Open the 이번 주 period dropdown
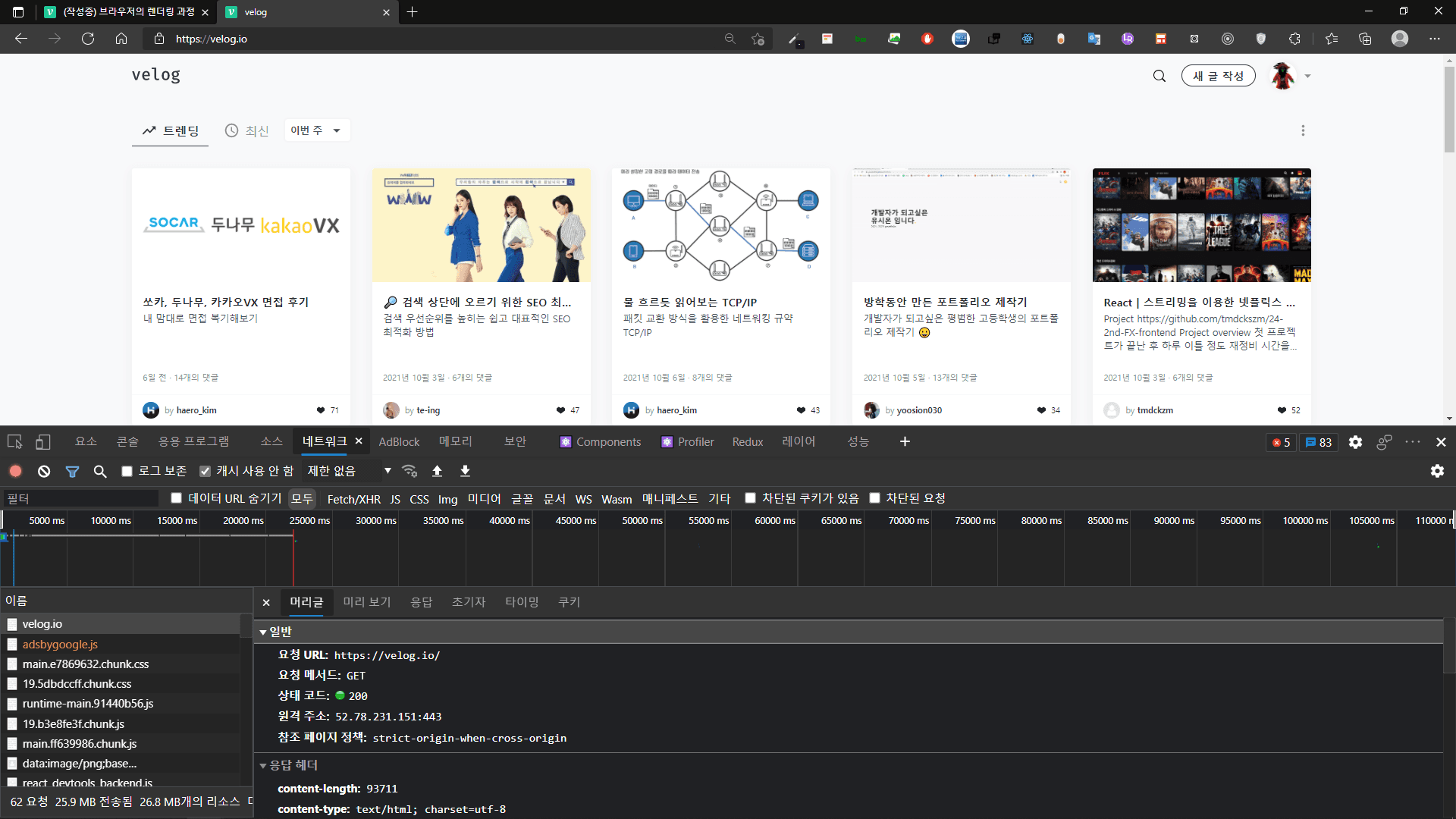 pos(316,130)
